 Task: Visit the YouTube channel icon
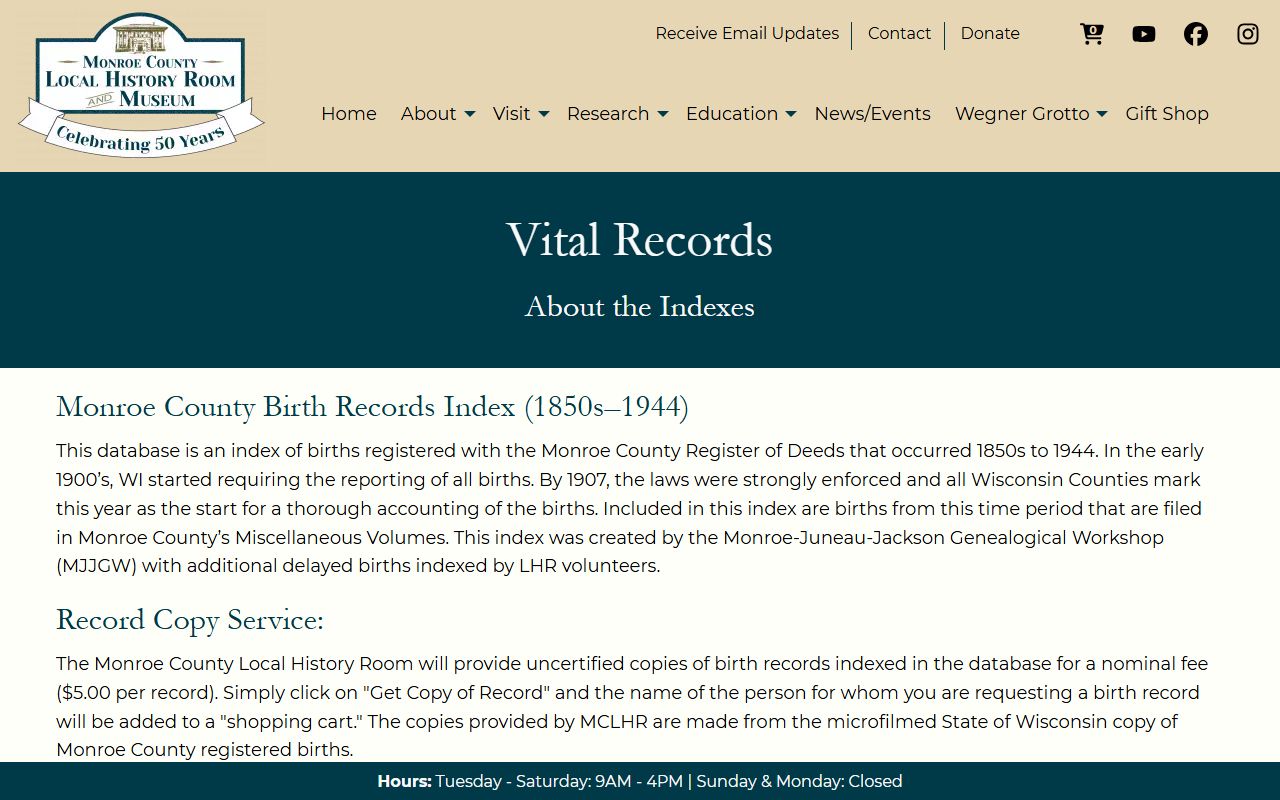[x=1144, y=34]
